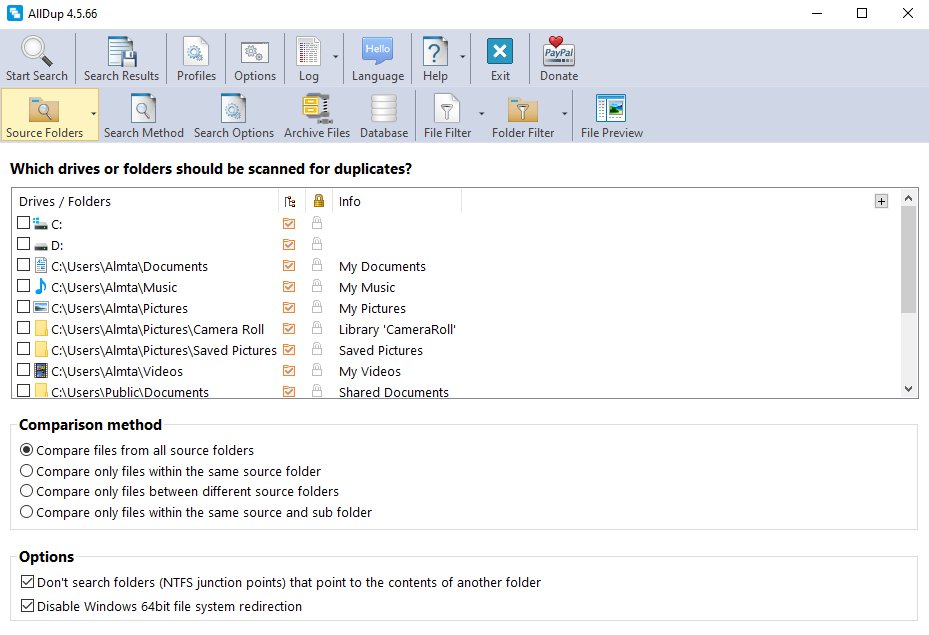This screenshot has height=635, width=929.
Task: Switch to the Search Method tab
Action: pos(143,115)
